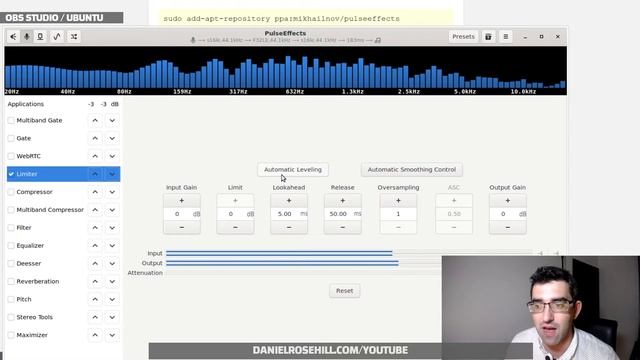Image resolution: width=640 pixels, height=360 pixels.
Task: Move Reverberation up with chevron
Action: click(95, 282)
